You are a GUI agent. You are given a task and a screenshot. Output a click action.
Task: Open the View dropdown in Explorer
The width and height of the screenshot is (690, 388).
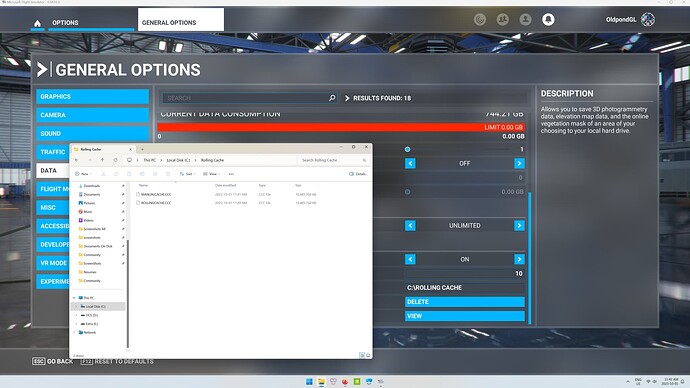[212, 174]
